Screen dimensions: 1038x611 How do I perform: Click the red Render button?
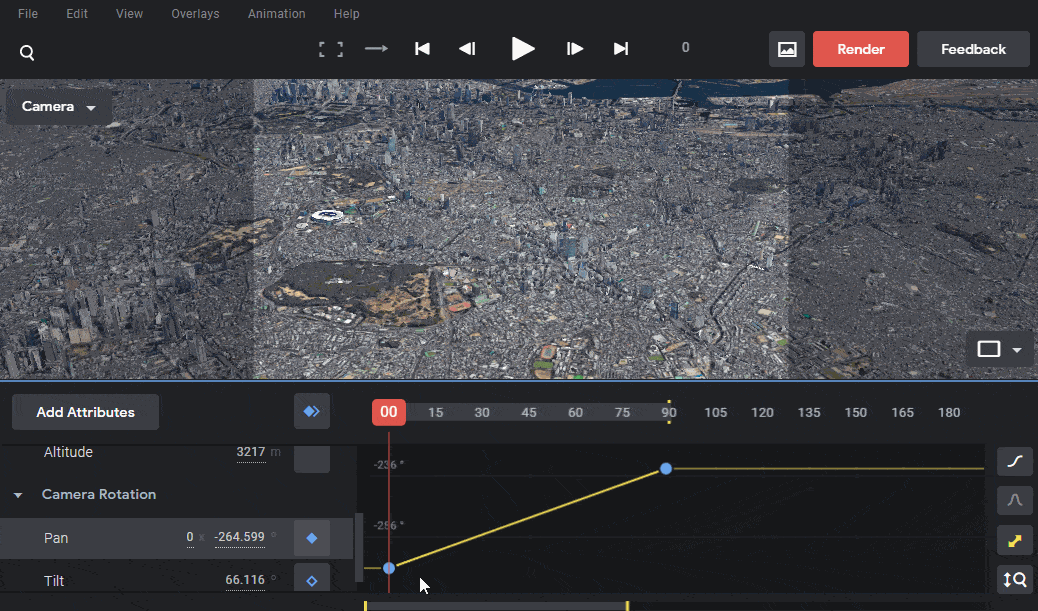[861, 49]
